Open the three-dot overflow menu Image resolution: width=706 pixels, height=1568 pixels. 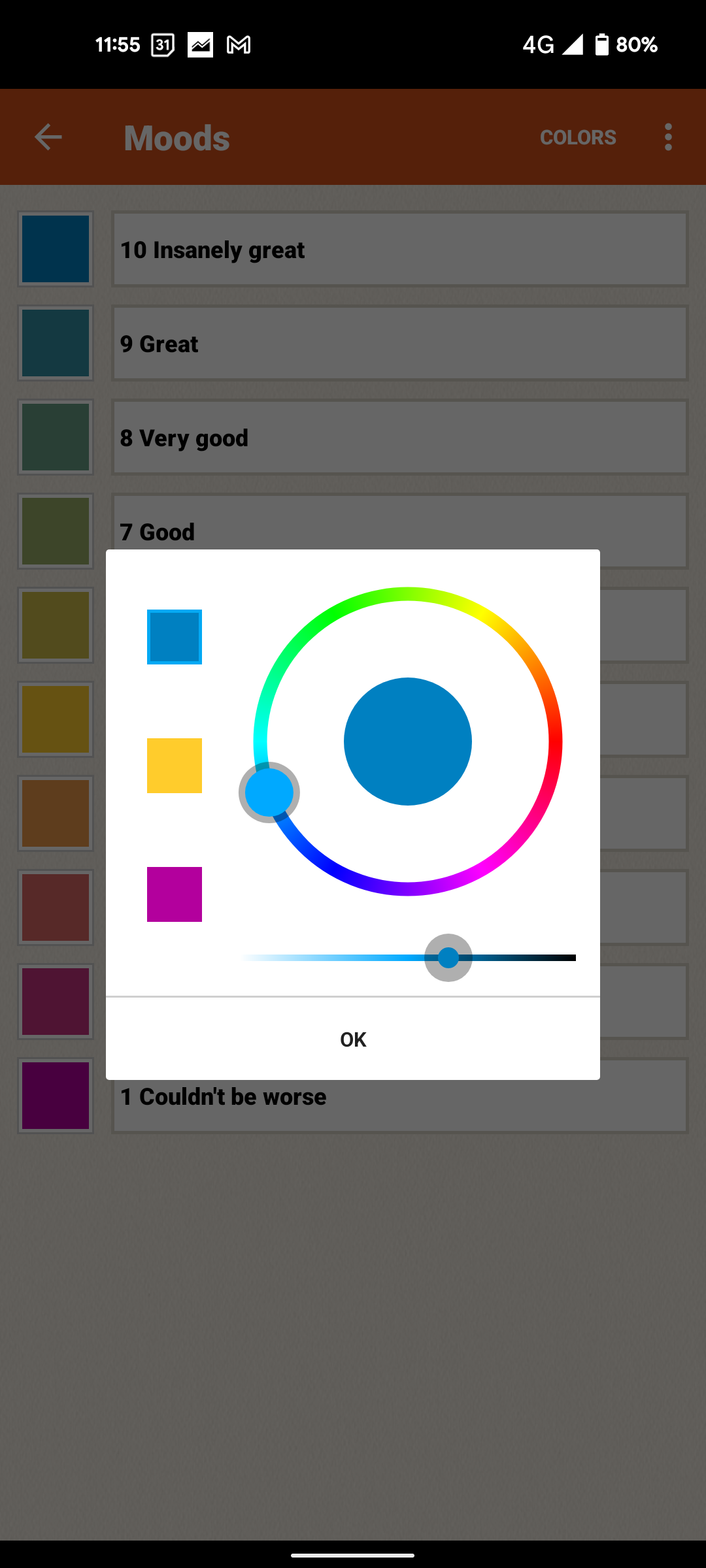pos(667,137)
